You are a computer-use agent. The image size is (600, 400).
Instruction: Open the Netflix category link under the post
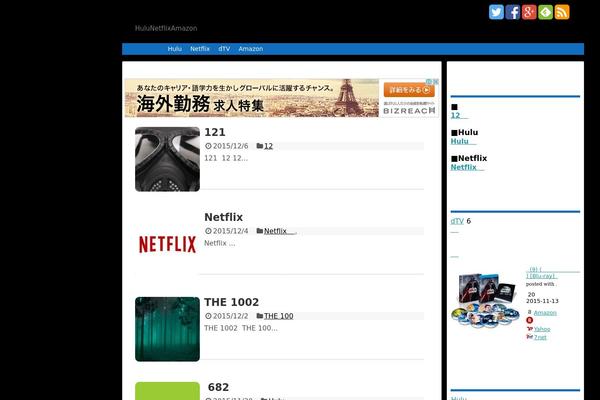point(279,231)
